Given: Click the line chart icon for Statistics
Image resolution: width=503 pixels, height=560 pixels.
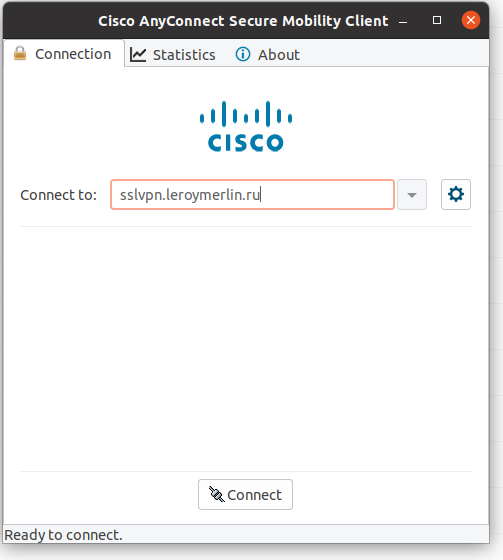Looking at the screenshot, I should pos(138,55).
